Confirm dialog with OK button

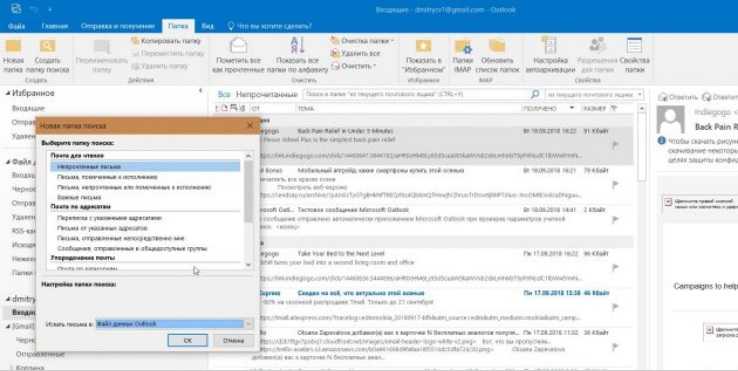[x=187, y=340]
